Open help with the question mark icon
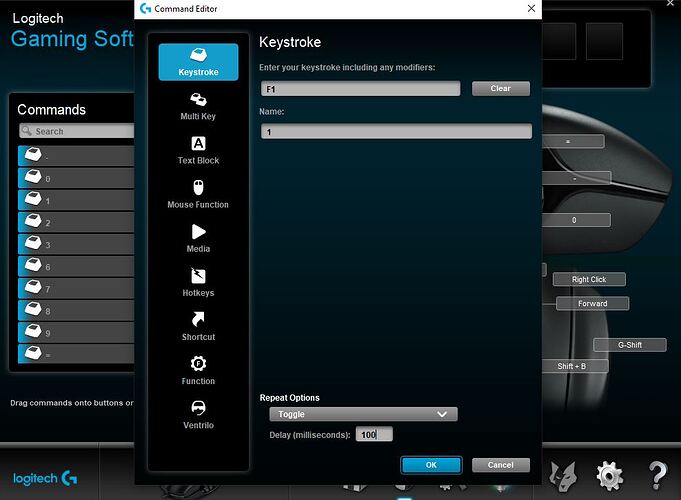 658,475
